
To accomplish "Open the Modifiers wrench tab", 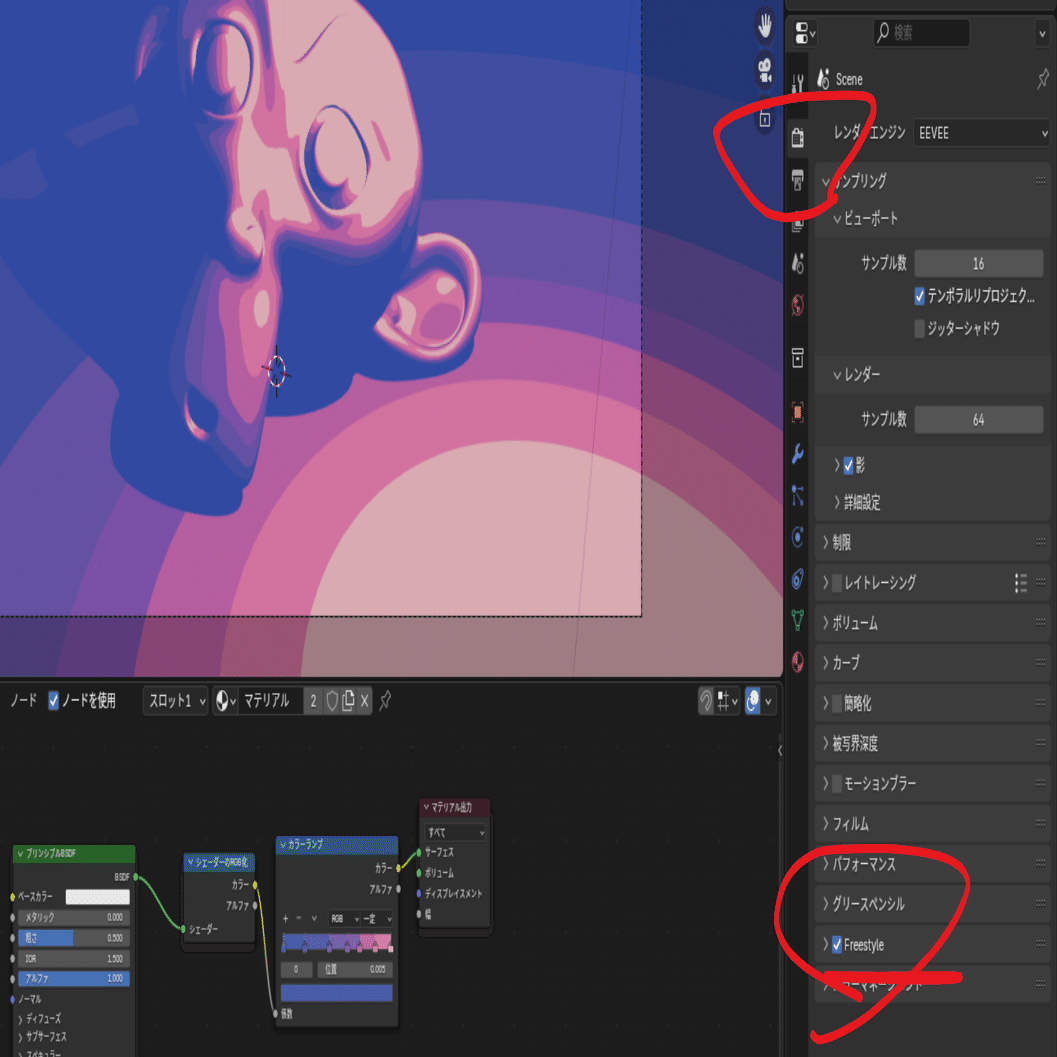I will click(x=797, y=454).
